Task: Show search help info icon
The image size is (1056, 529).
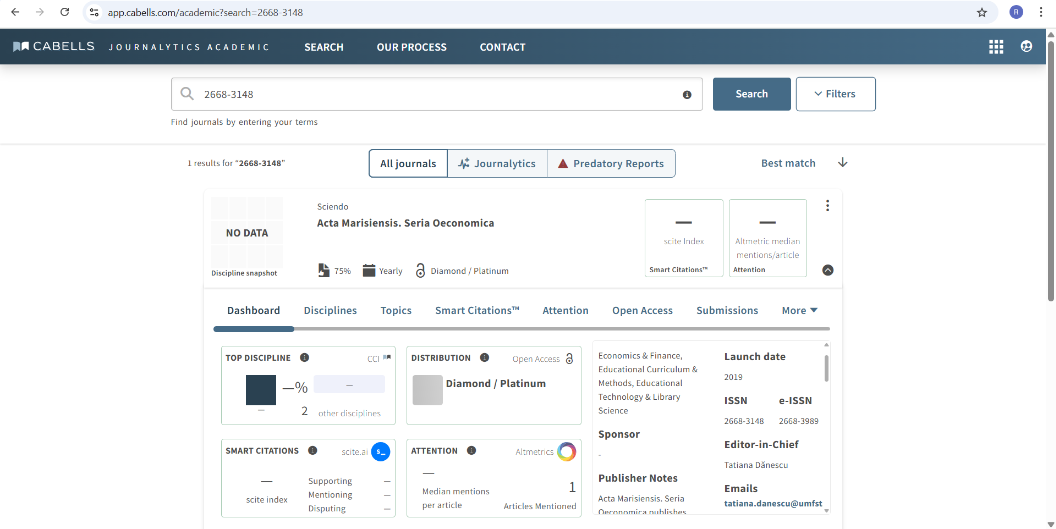Action: [x=687, y=95]
